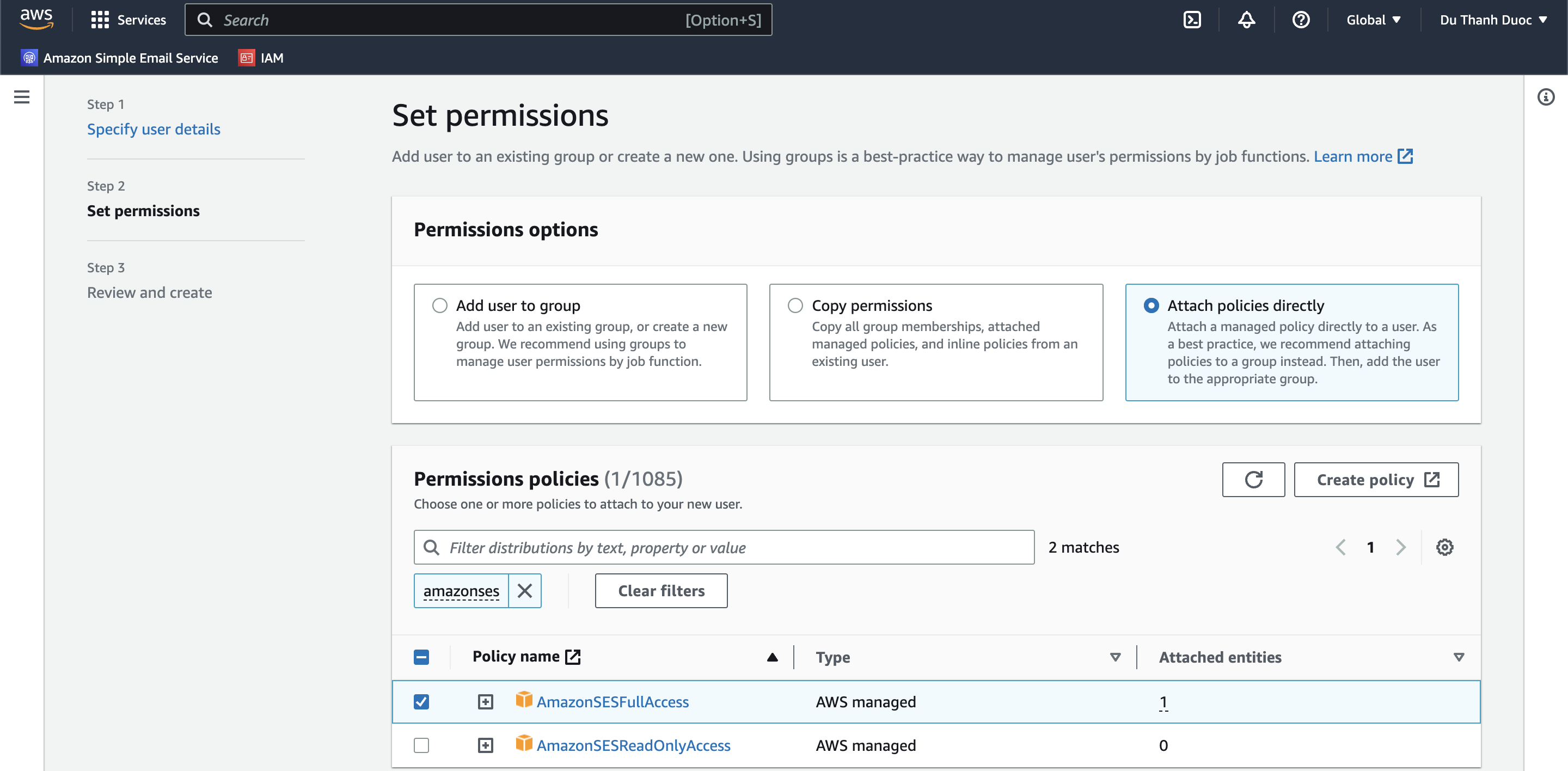The image size is (1568, 771).
Task: Click attached entities count 0
Action: click(1163, 745)
